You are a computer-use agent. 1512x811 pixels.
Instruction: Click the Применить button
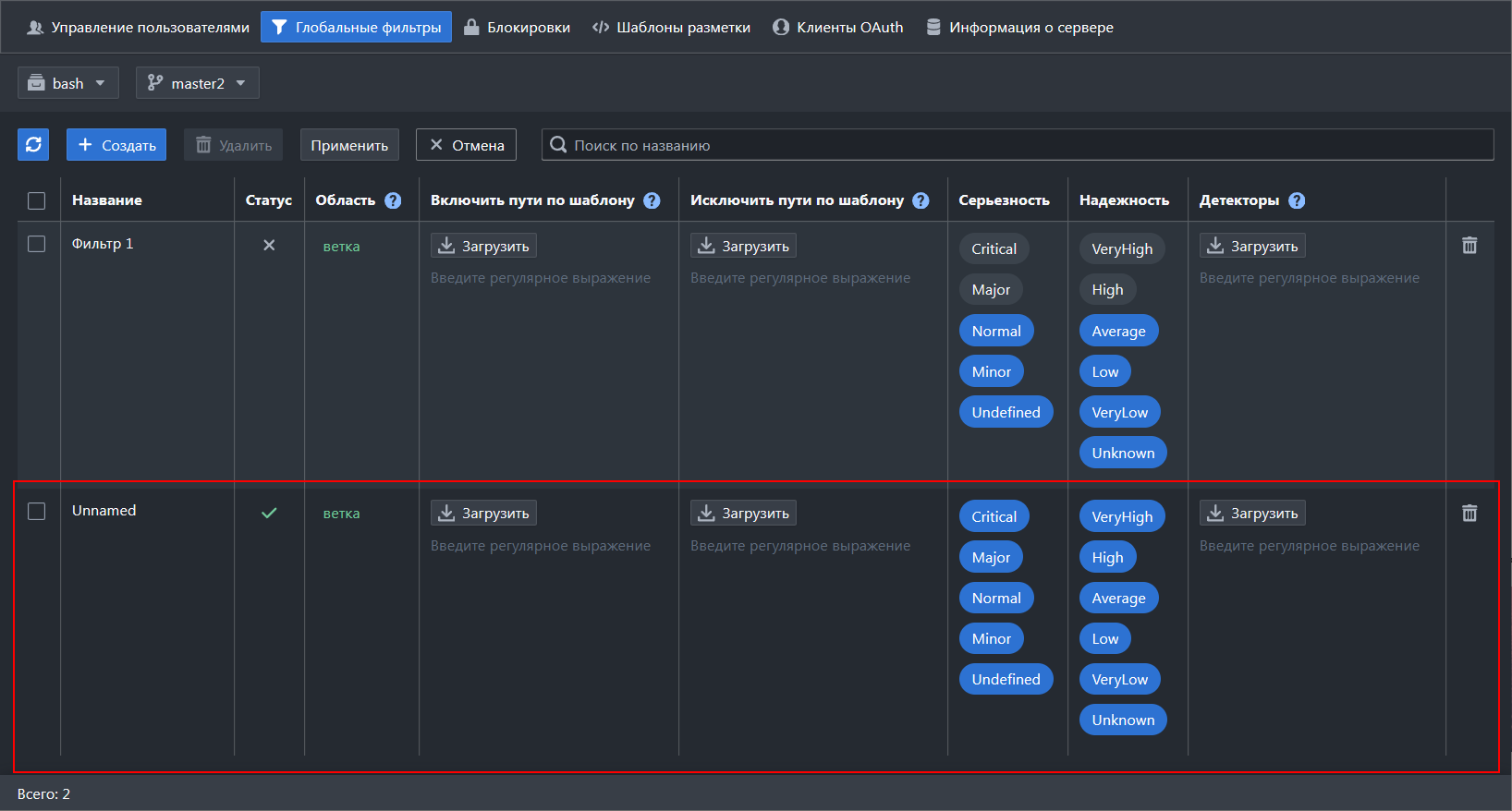(x=349, y=145)
